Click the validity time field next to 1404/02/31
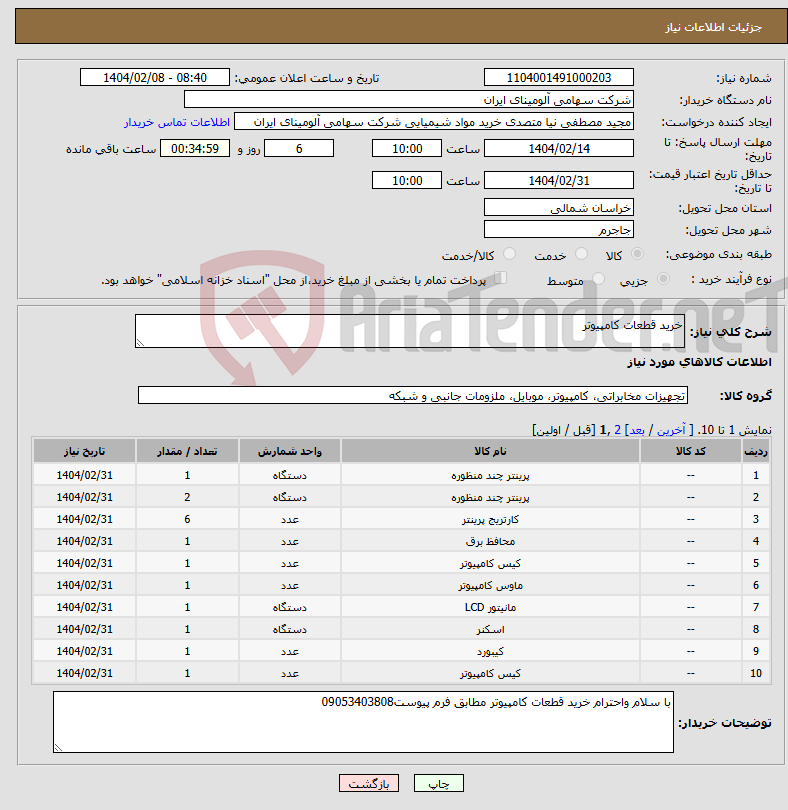This screenshot has width=788, height=810. click(407, 181)
